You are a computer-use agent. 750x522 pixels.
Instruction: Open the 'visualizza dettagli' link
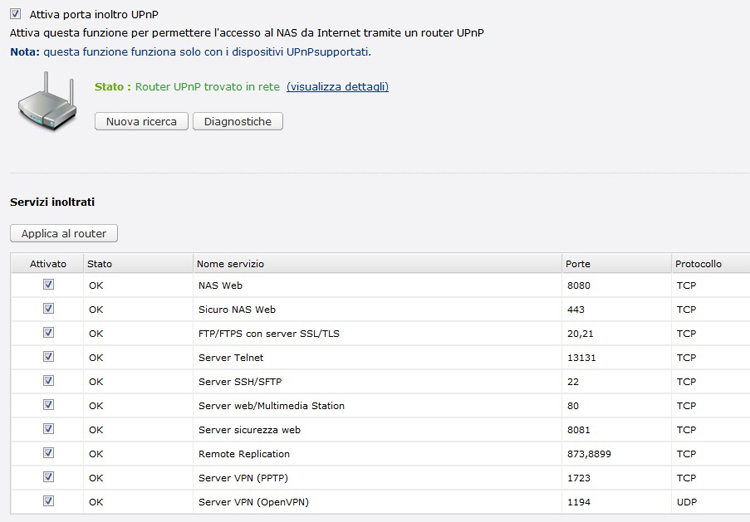(x=337, y=87)
